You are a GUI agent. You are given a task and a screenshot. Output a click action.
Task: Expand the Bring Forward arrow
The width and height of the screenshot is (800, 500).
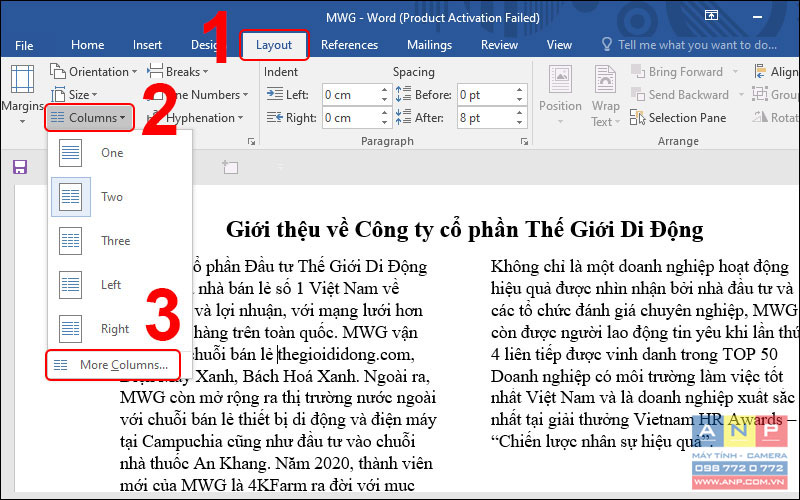735,72
